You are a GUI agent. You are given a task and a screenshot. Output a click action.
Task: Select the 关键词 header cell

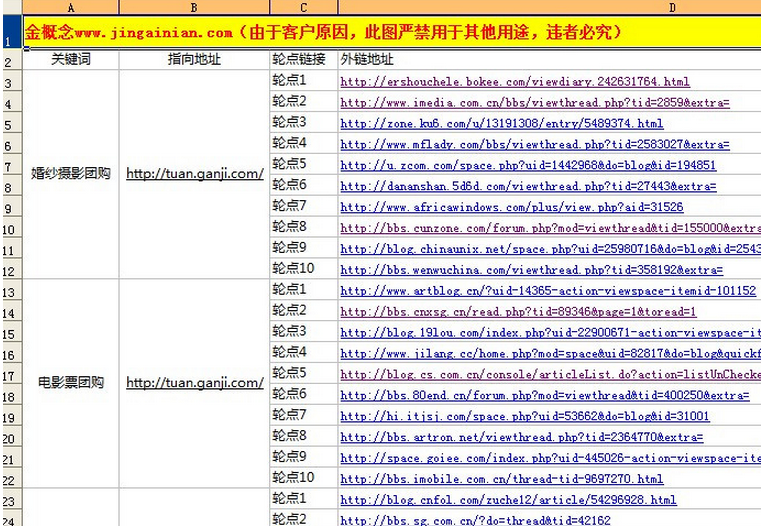tap(71, 60)
